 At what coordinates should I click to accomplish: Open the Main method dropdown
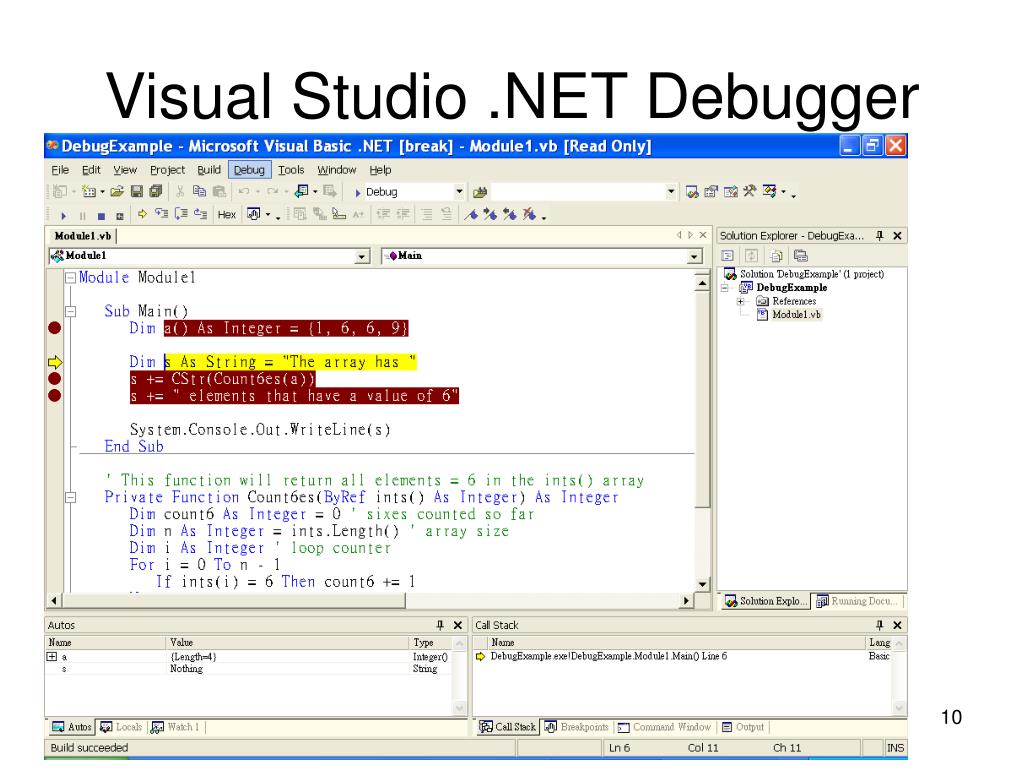694,256
